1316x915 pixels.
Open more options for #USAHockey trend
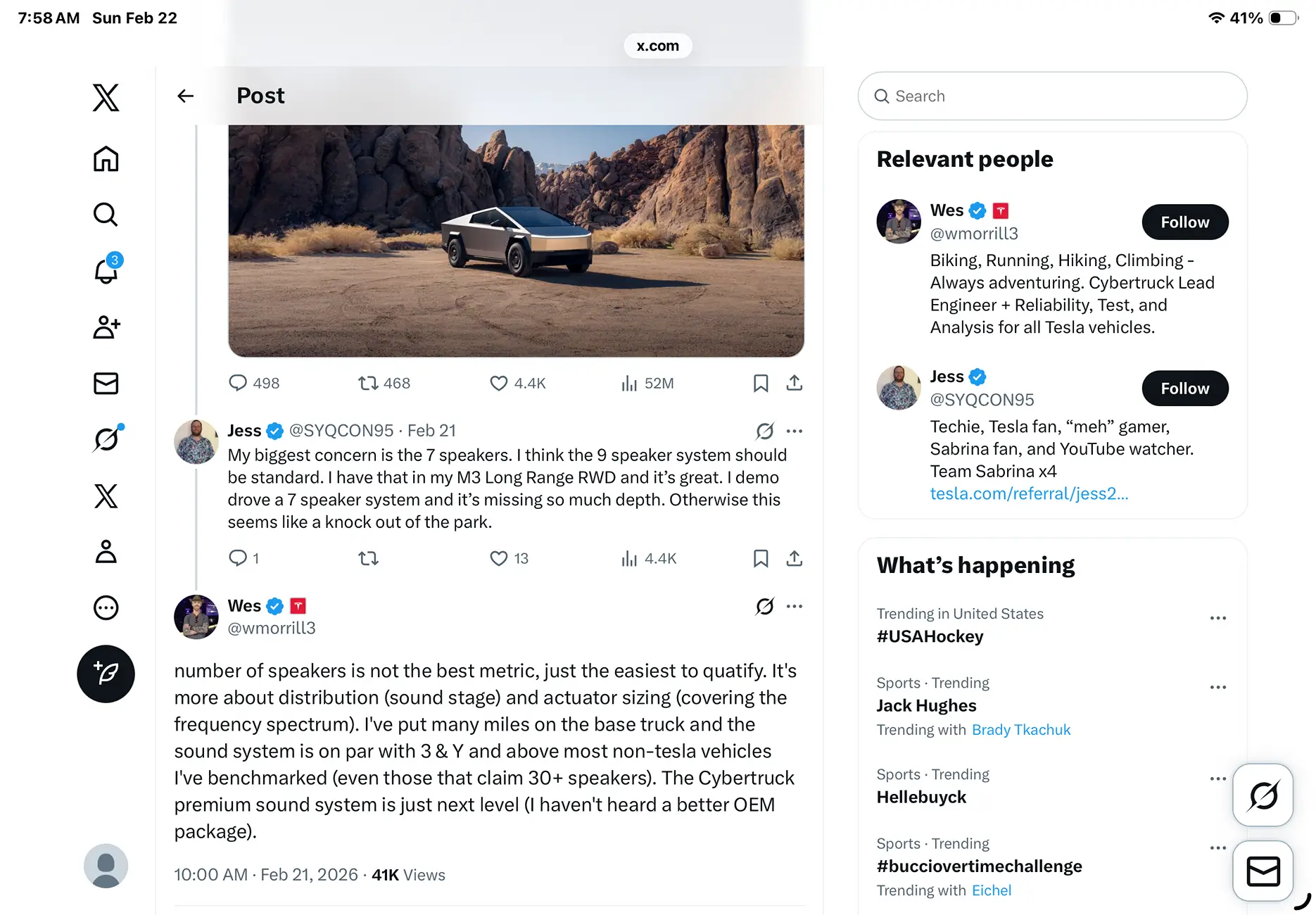pos(1218,618)
